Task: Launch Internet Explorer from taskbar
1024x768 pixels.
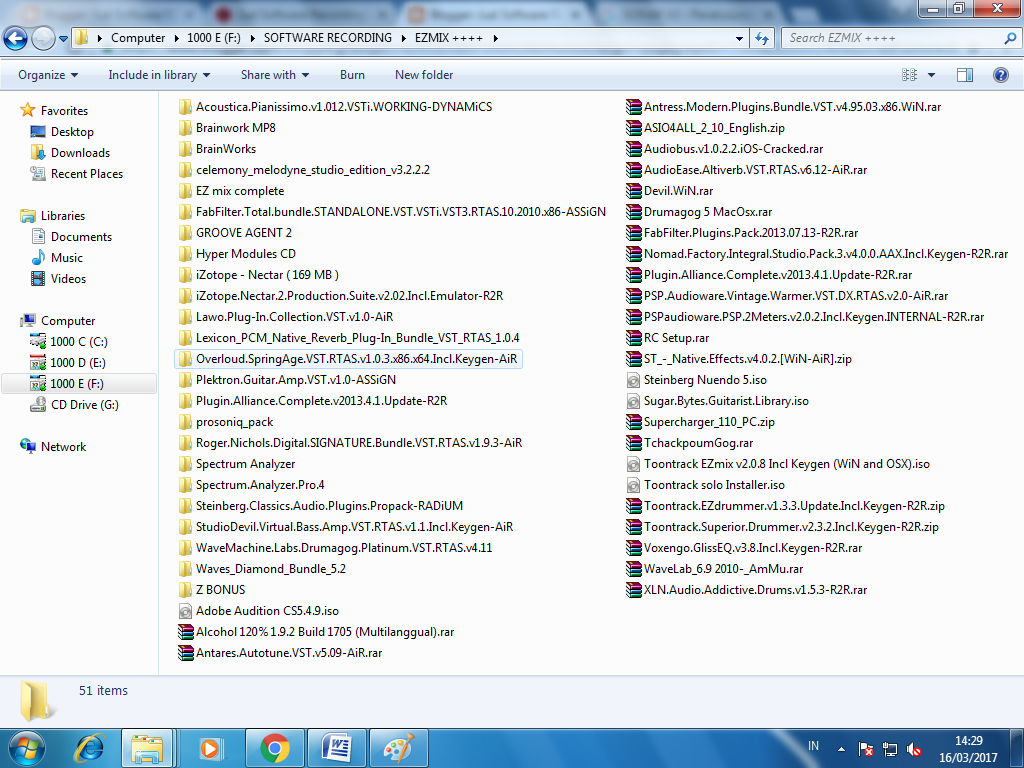Action: pos(89,748)
